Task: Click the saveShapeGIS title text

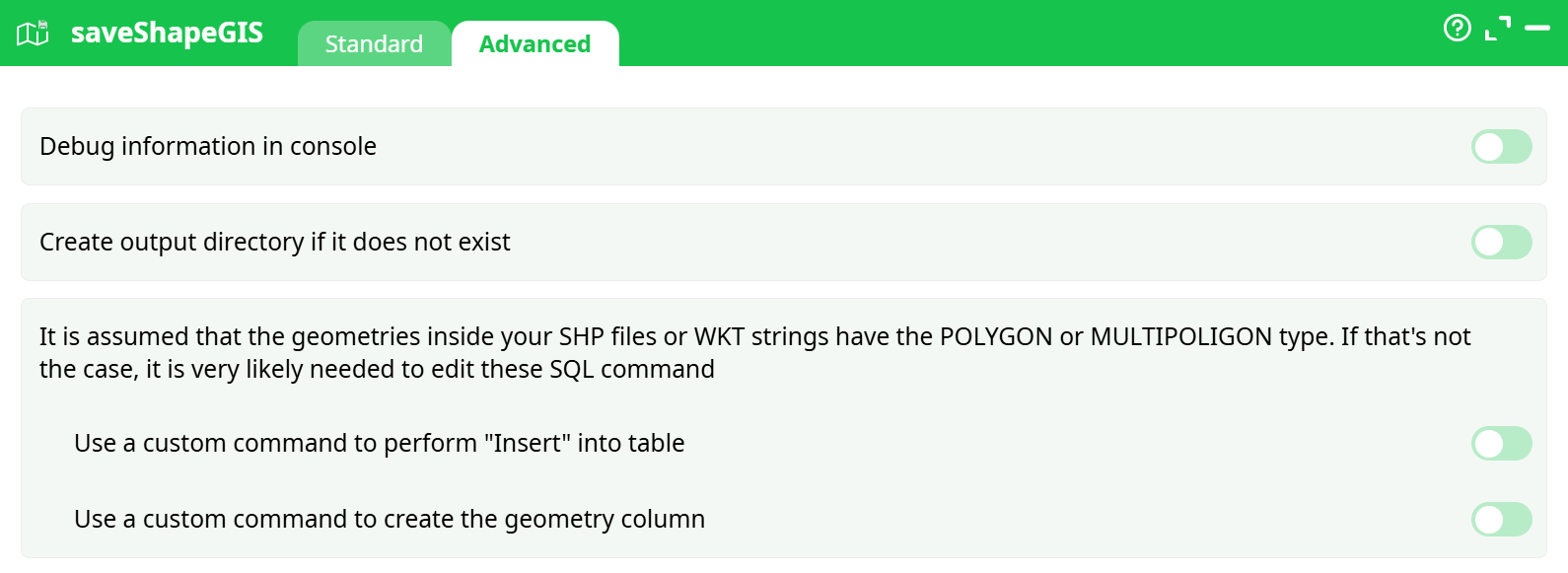Action: [x=167, y=33]
